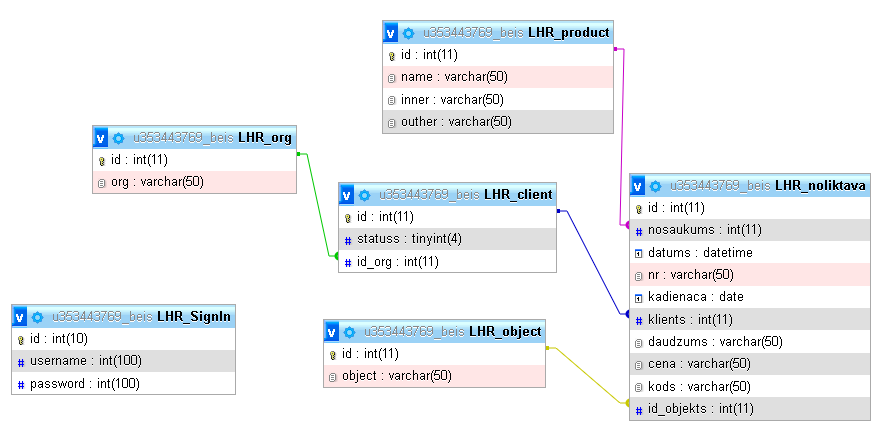Click the primary key icon of LHR_product id
Viewport: 886px width, 443px height.
[392, 56]
